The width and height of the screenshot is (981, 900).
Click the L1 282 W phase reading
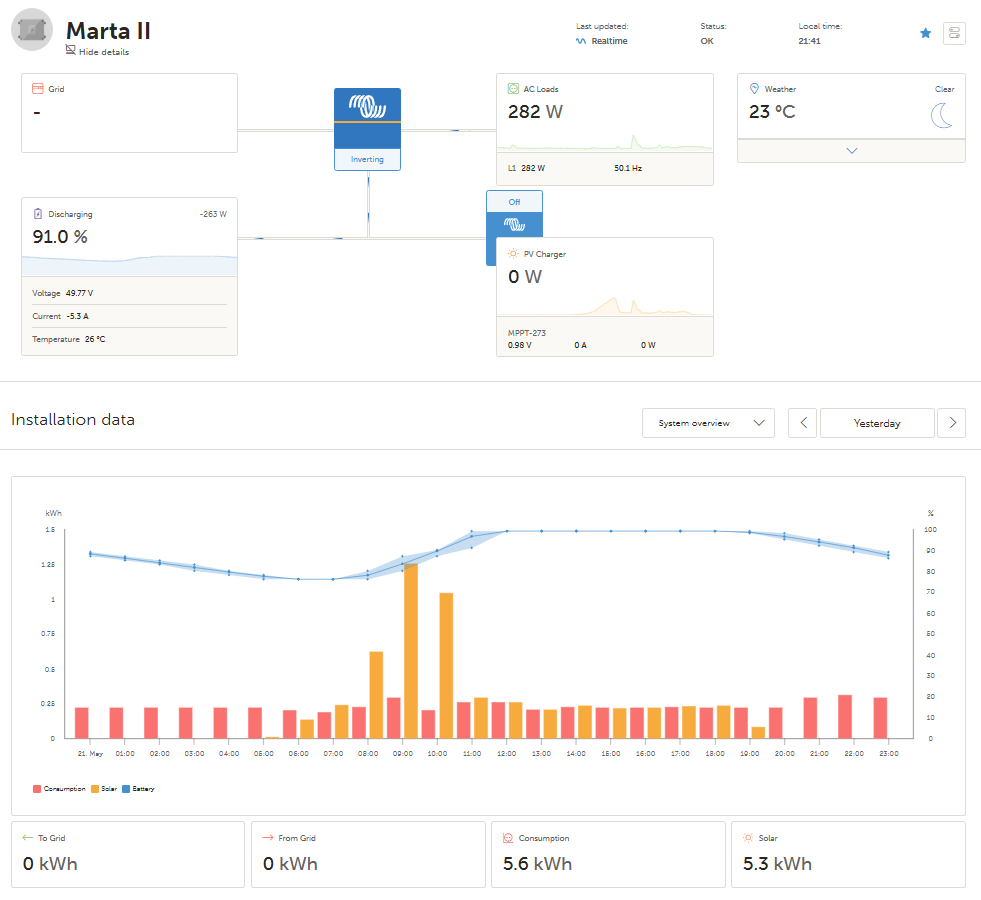point(526,168)
